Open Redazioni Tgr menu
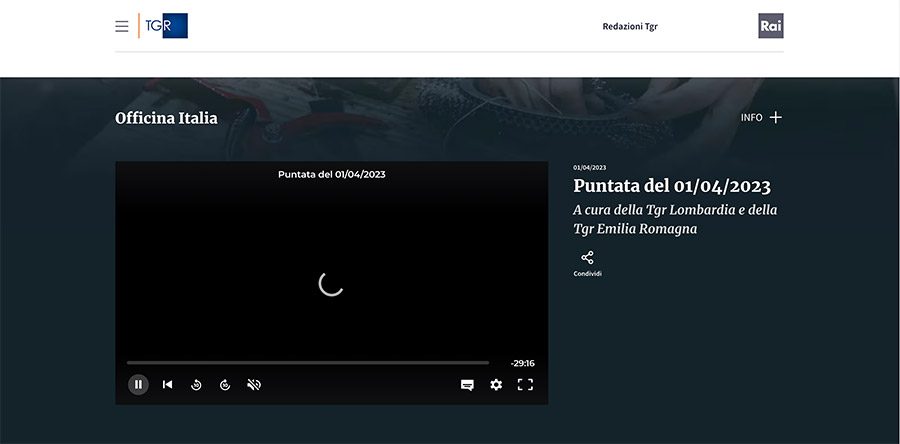This screenshot has height=444, width=900. click(x=630, y=26)
